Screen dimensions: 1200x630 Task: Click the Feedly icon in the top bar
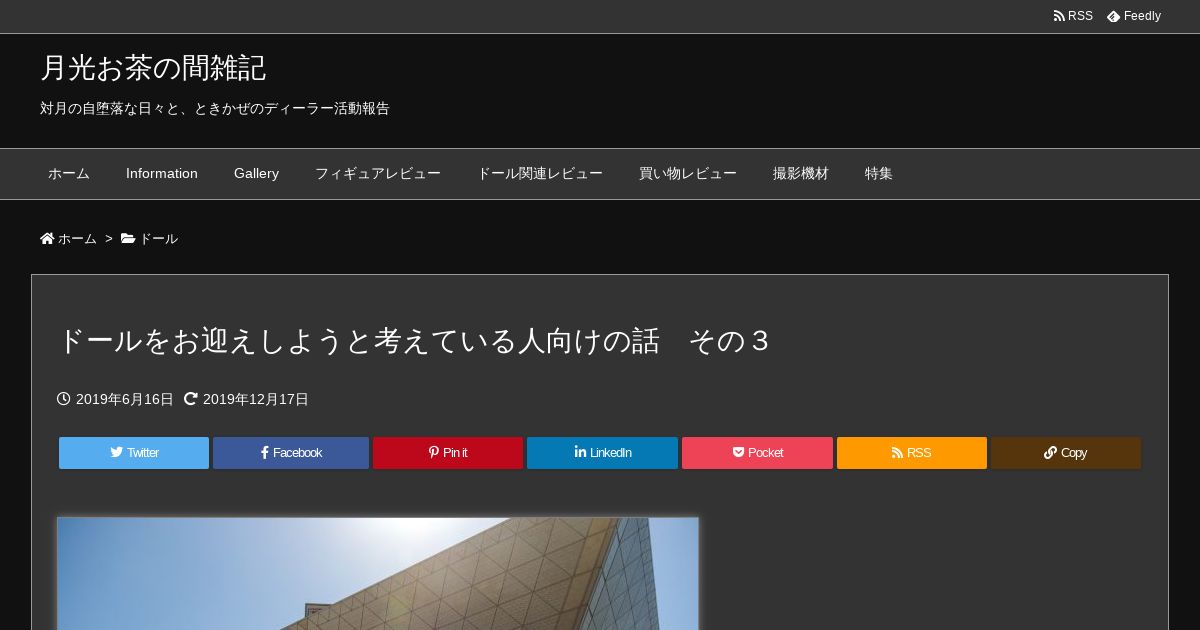tap(1113, 16)
